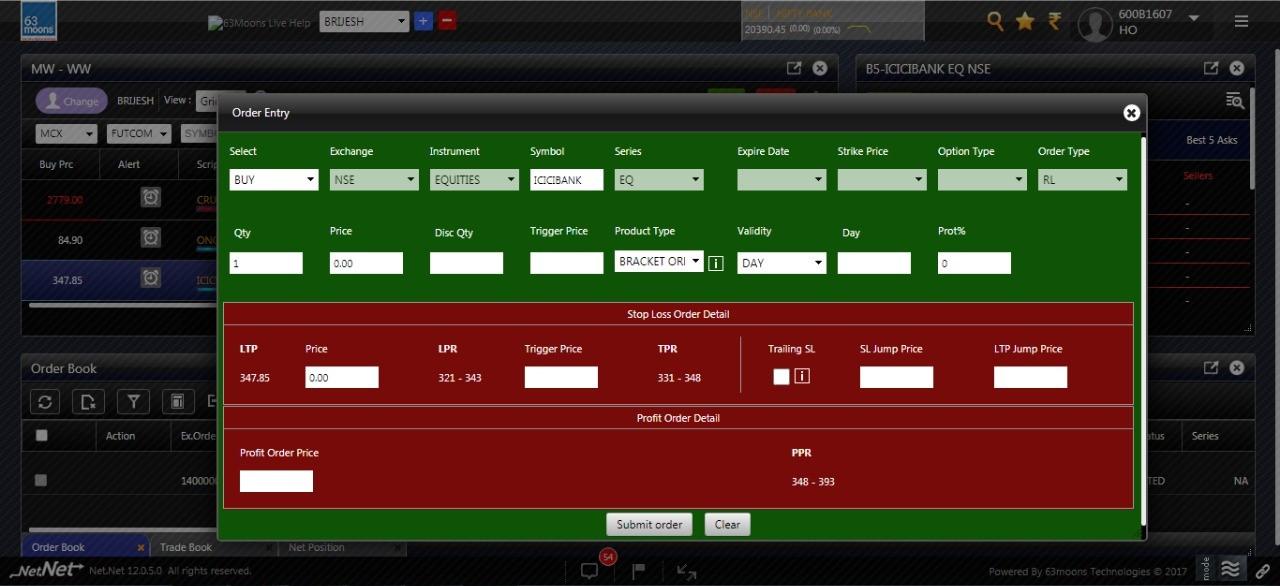Open the Validity DAY dropdown
1280x586 pixels.
(782, 263)
